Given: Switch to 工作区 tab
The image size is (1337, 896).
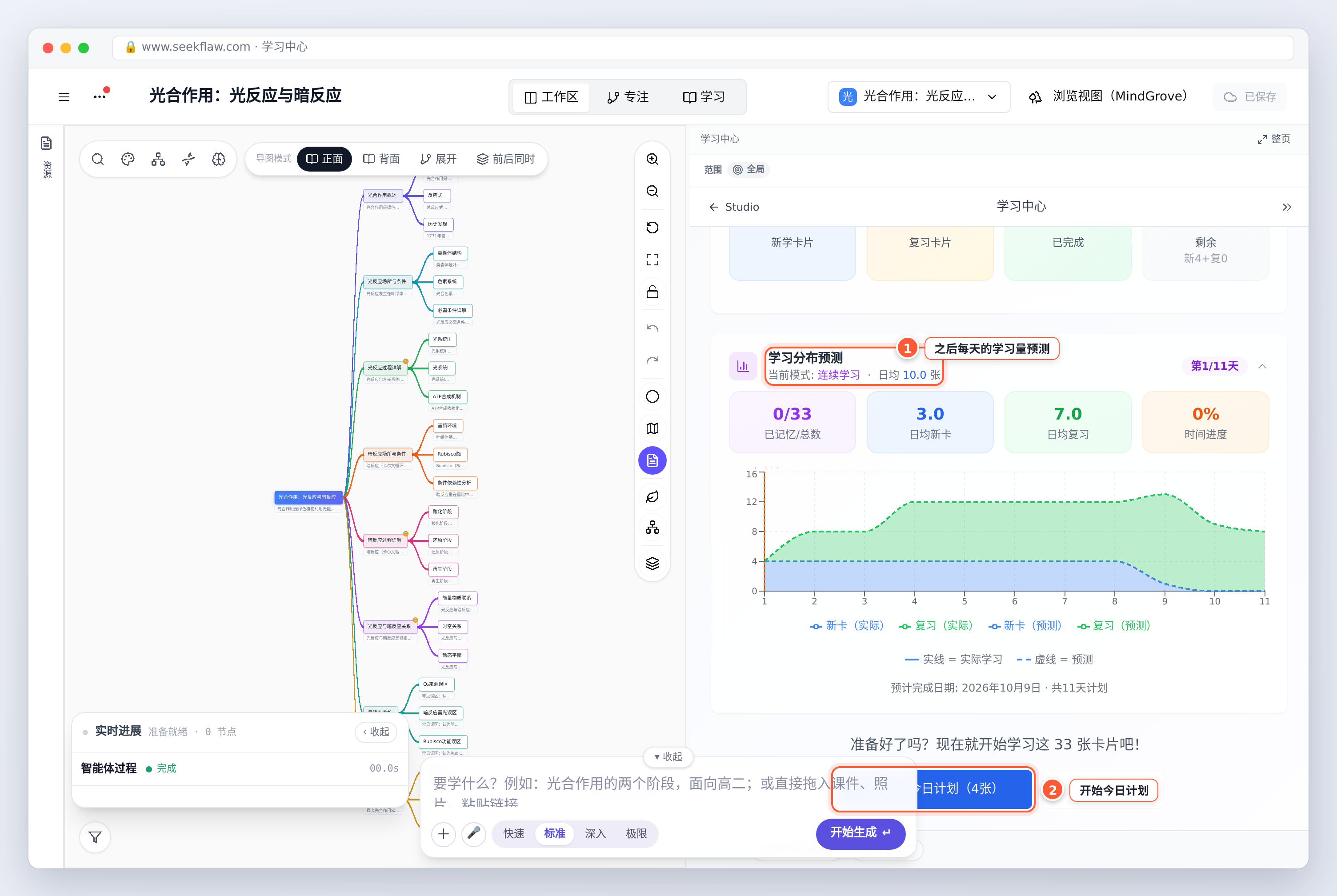Looking at the screenshot, I should coord(551,97).
